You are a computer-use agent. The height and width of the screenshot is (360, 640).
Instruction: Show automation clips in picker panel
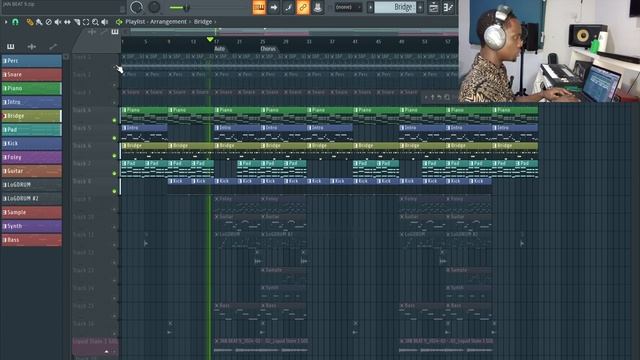coord(53,47)
